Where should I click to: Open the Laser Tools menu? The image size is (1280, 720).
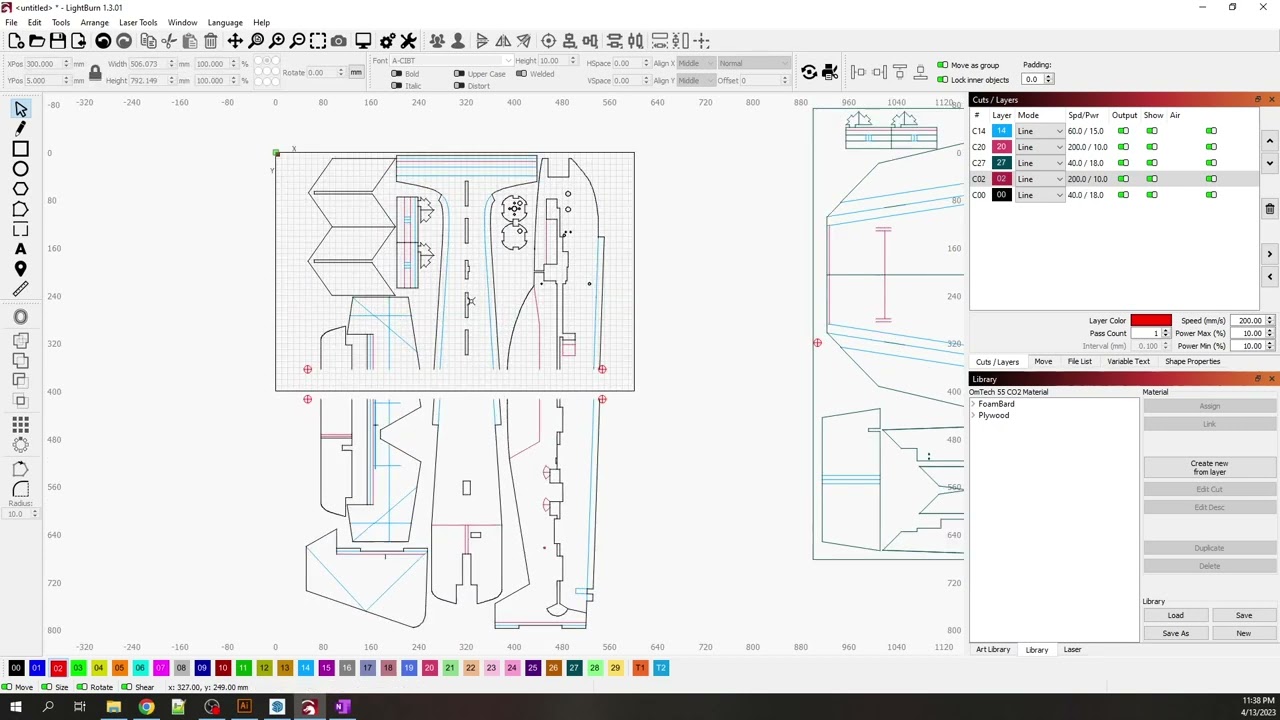tap(138, 22)
